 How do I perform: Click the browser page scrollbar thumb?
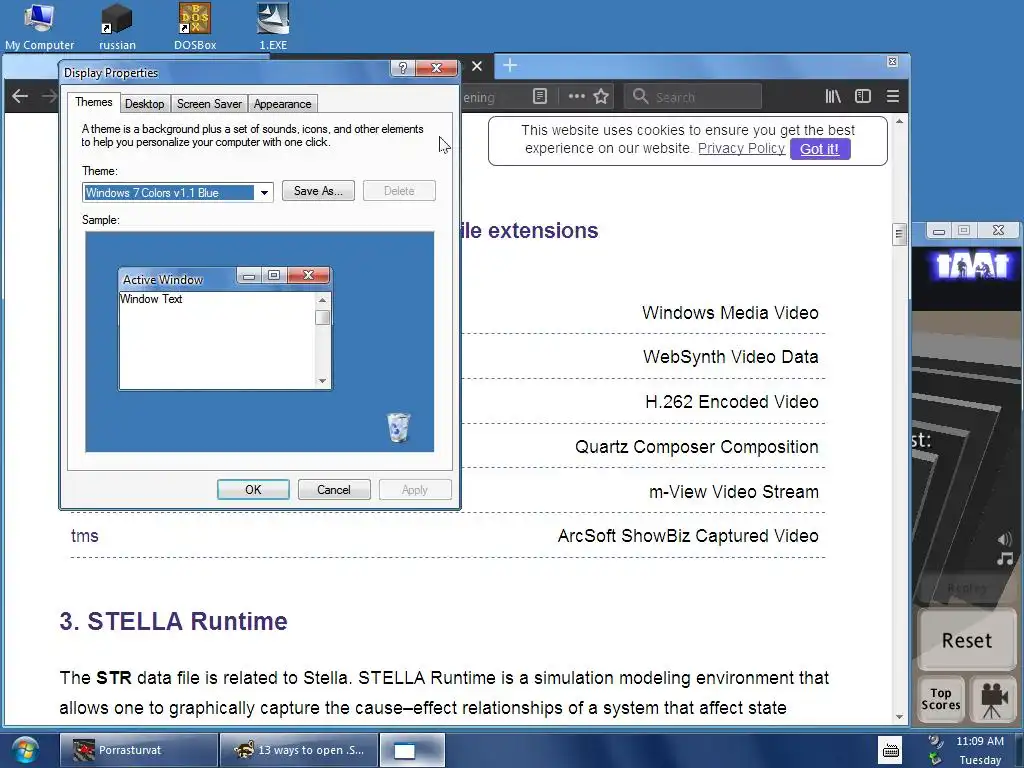click(899, 234)
